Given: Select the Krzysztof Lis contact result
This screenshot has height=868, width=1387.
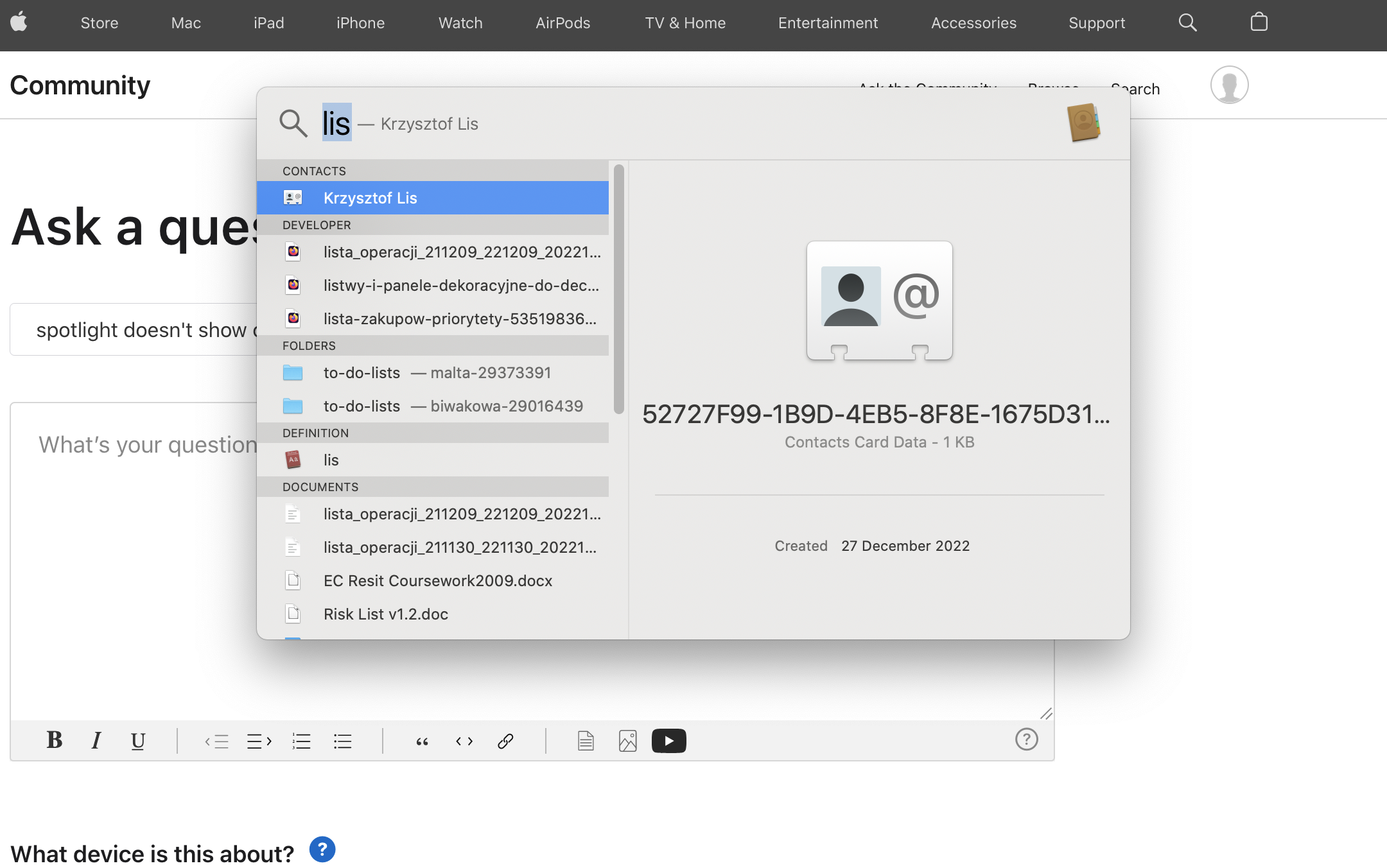Looking at the screenshot, I should pyautogui.click(x=369, y=198).
